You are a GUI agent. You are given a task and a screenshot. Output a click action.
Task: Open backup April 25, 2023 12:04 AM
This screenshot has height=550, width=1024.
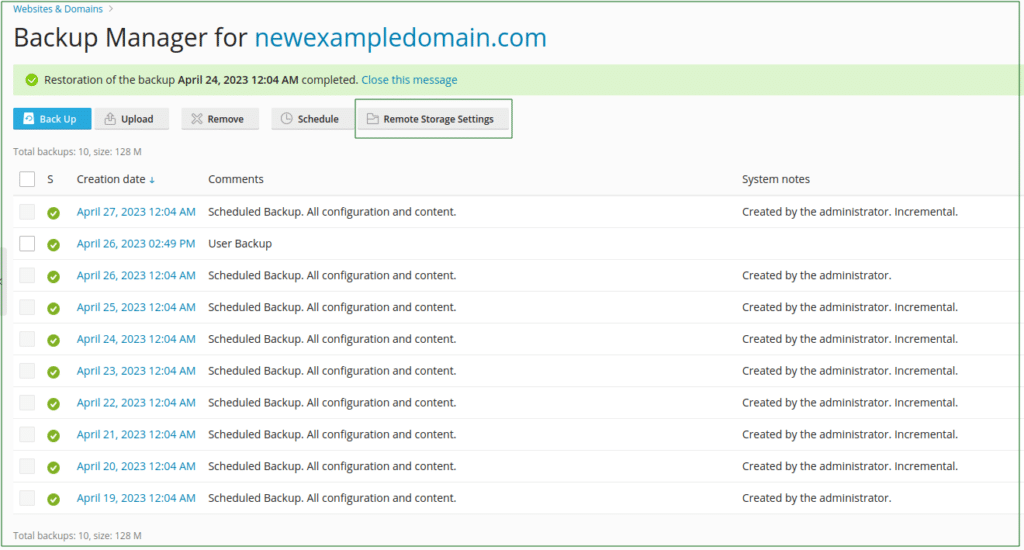point(136,307)
